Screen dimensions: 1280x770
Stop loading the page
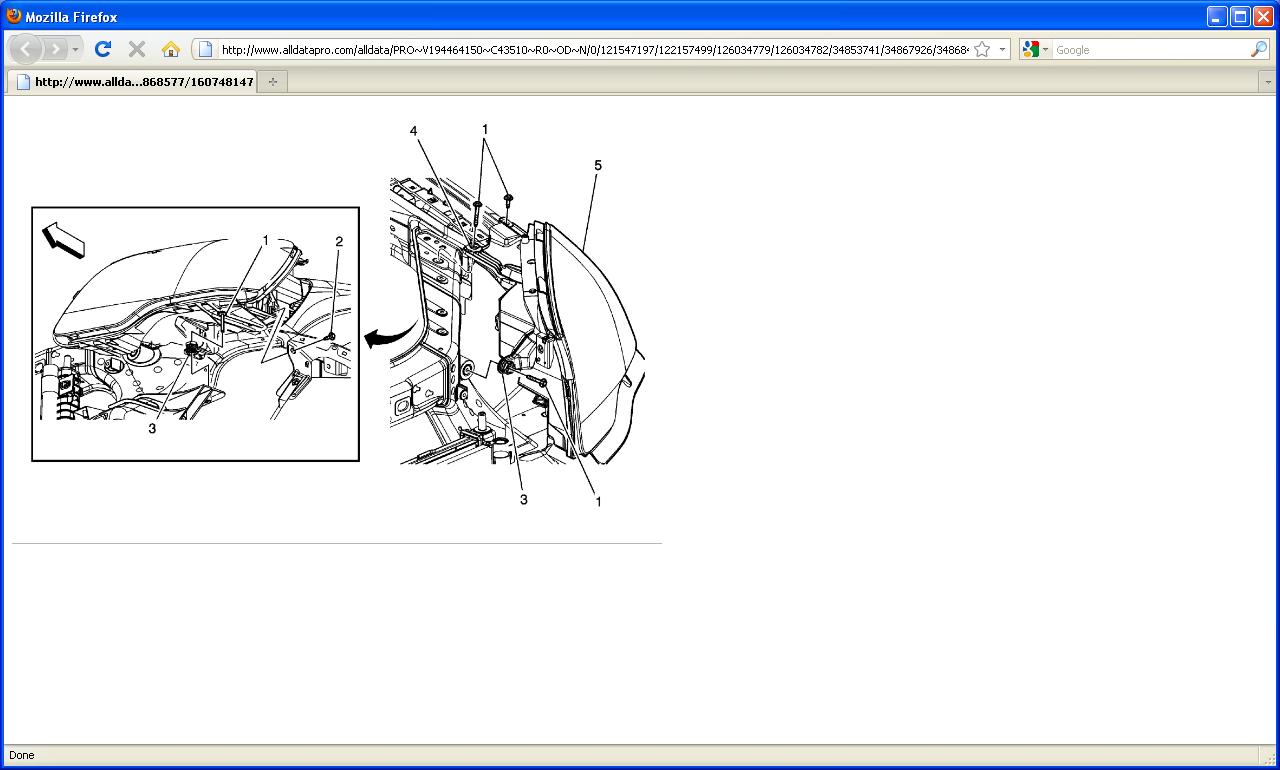pyautogui.click(x=137, y=49)
